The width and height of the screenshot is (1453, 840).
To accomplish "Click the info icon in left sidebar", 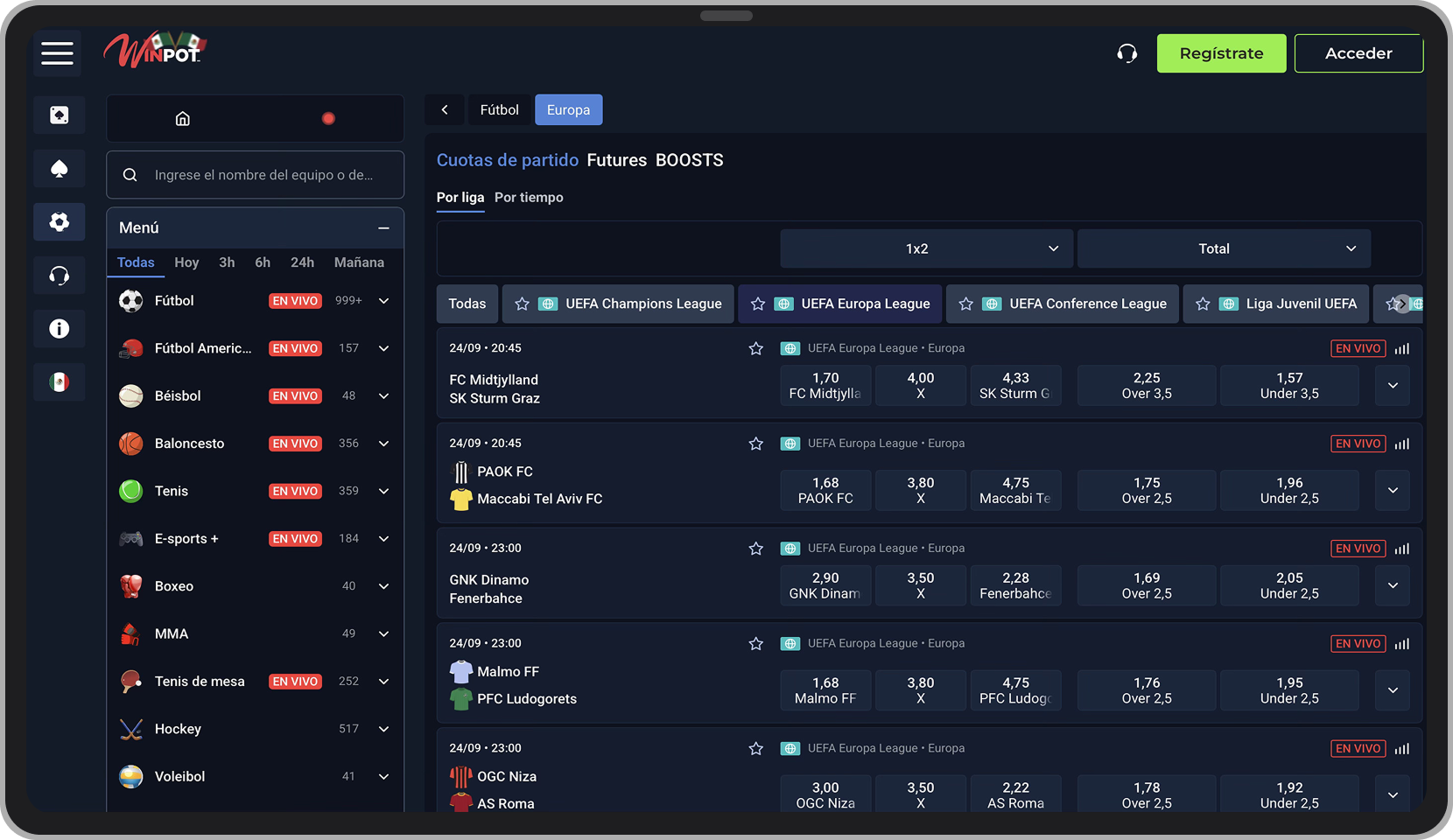I will (59, 329).
